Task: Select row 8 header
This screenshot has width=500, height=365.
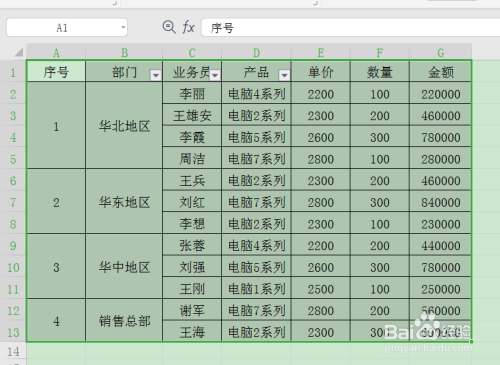Action: (x=13, y=224)
